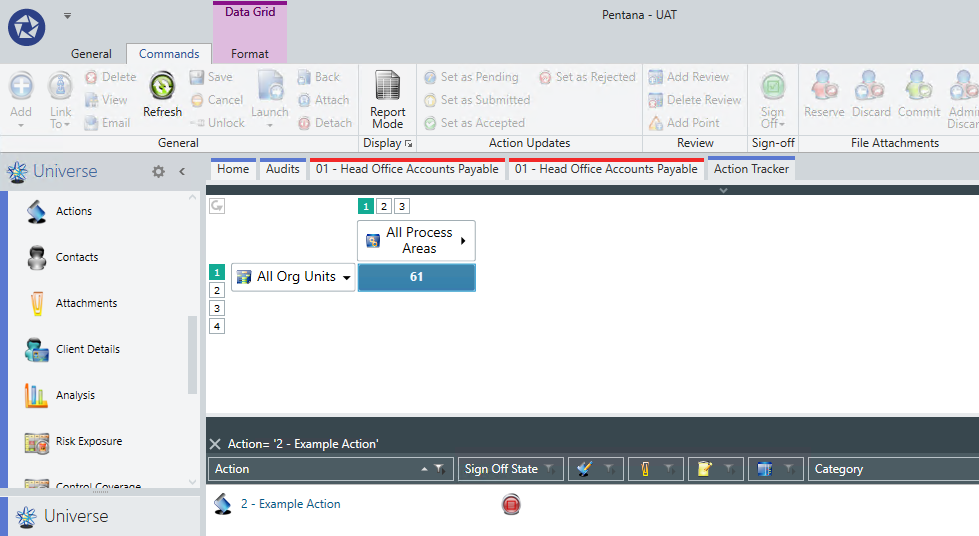This screenshot has width=979, height=536.
Task: Switch to the General ribbon tab
Action: pos(91,54)
